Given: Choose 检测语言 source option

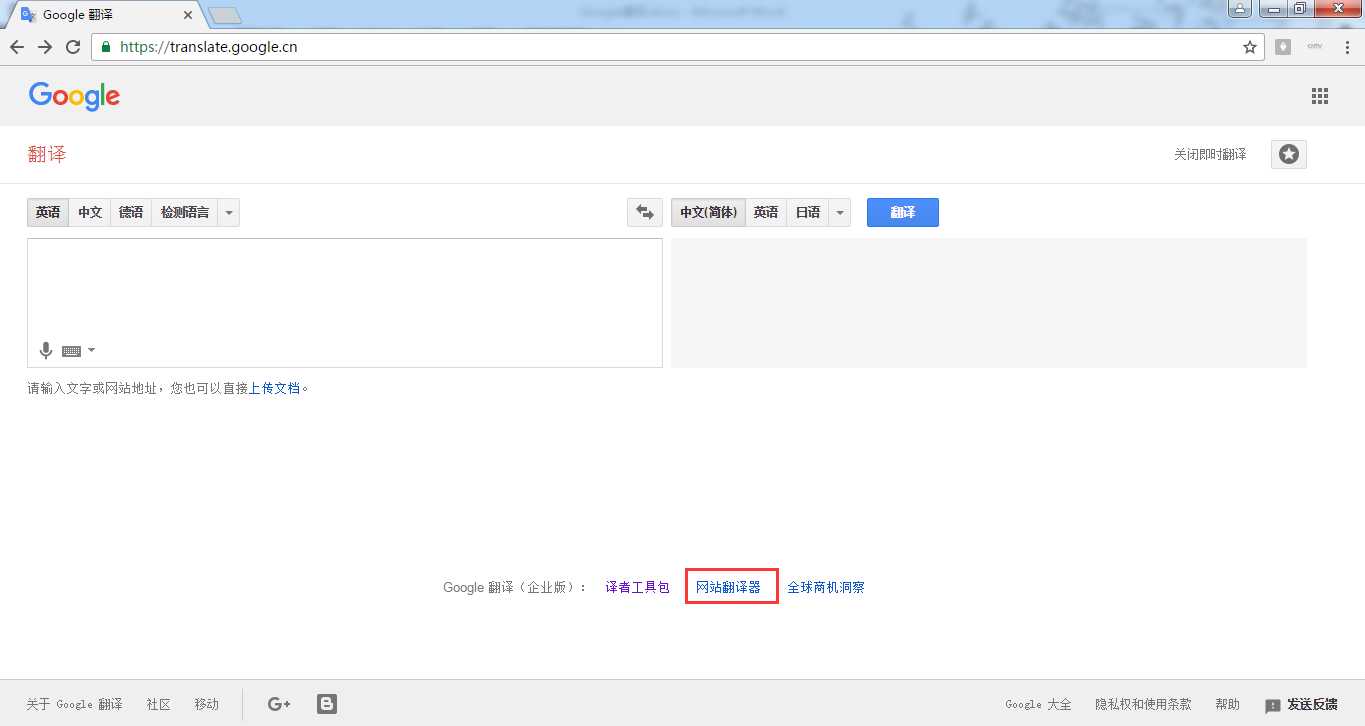Looking at the screenshot, I should click(x=185, y=212).
